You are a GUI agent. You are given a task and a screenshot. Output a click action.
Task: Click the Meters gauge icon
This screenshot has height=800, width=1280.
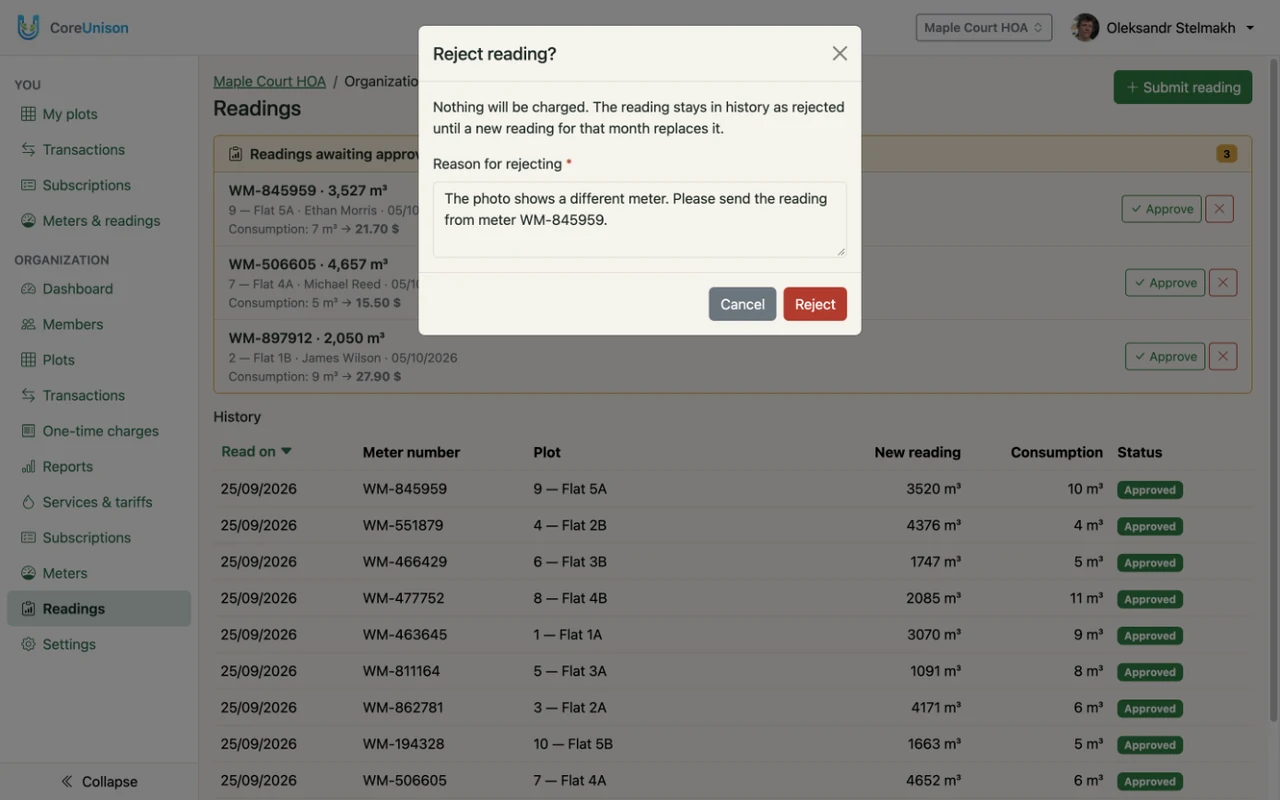point(28,573)
